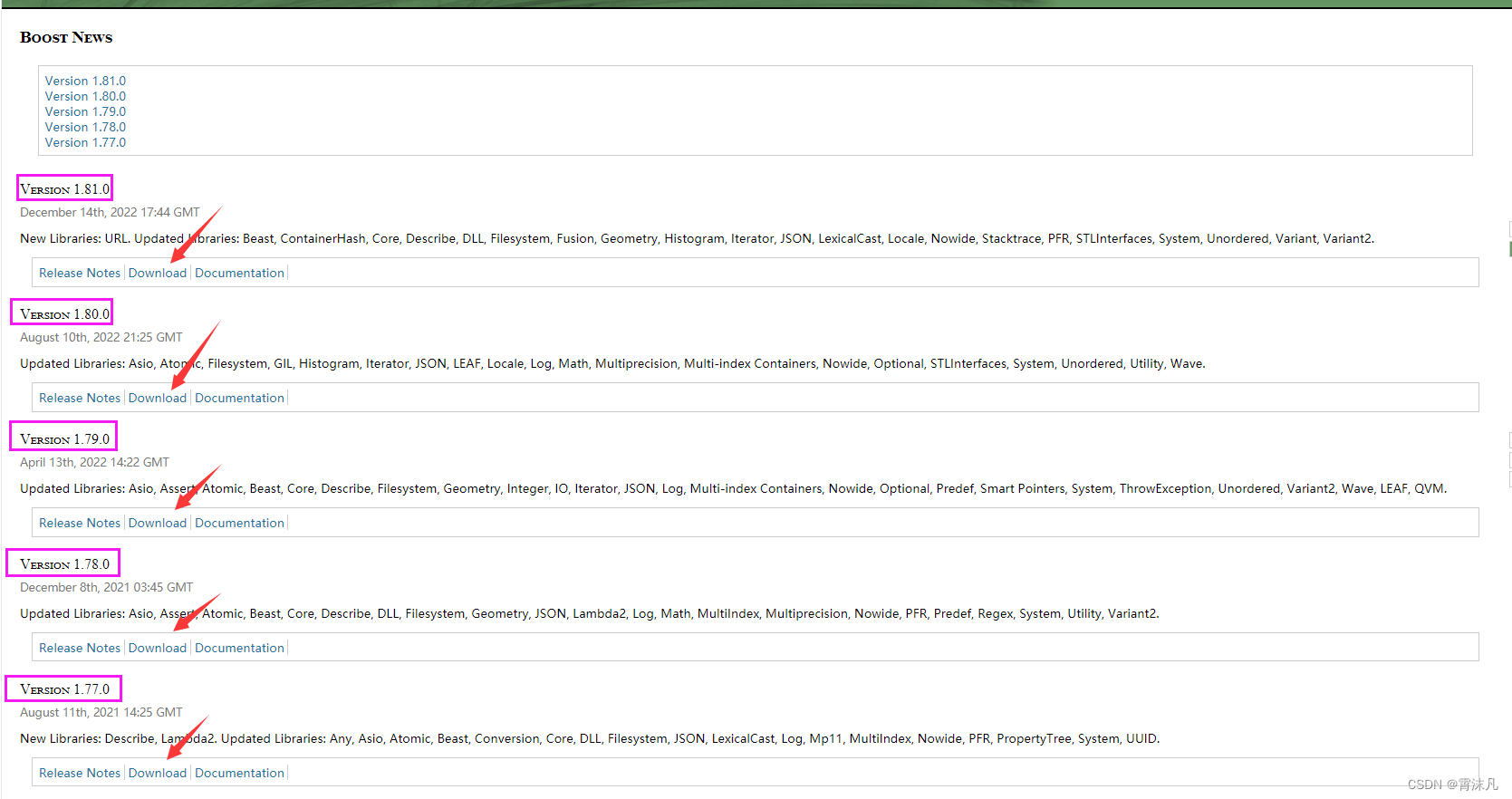Select date text August 11th, 2021 14:25 GMT
The height and width of the screenshot is (799, 1512).
[x=101, y=712]
